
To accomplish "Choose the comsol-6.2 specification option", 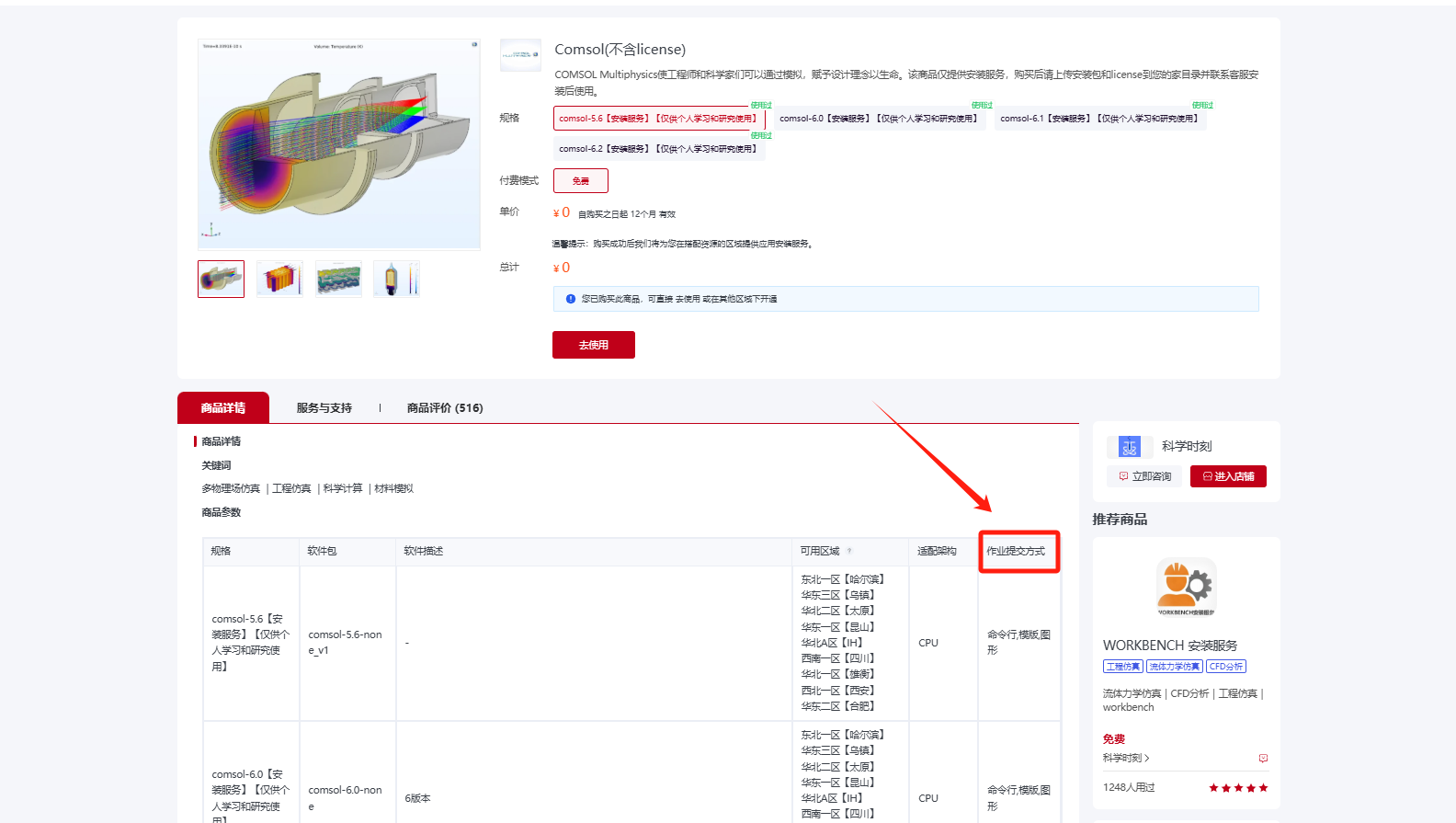I will coord(658,149).
